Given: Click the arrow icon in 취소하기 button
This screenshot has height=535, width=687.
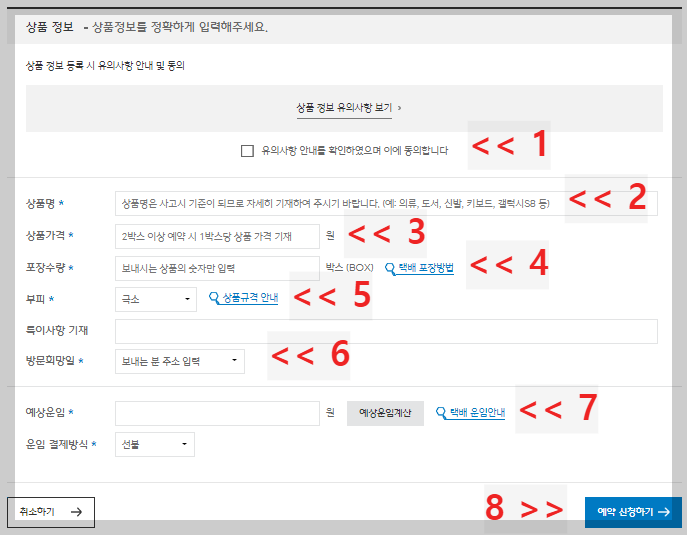Looking at the screenshot, I should tap(77, 512).
